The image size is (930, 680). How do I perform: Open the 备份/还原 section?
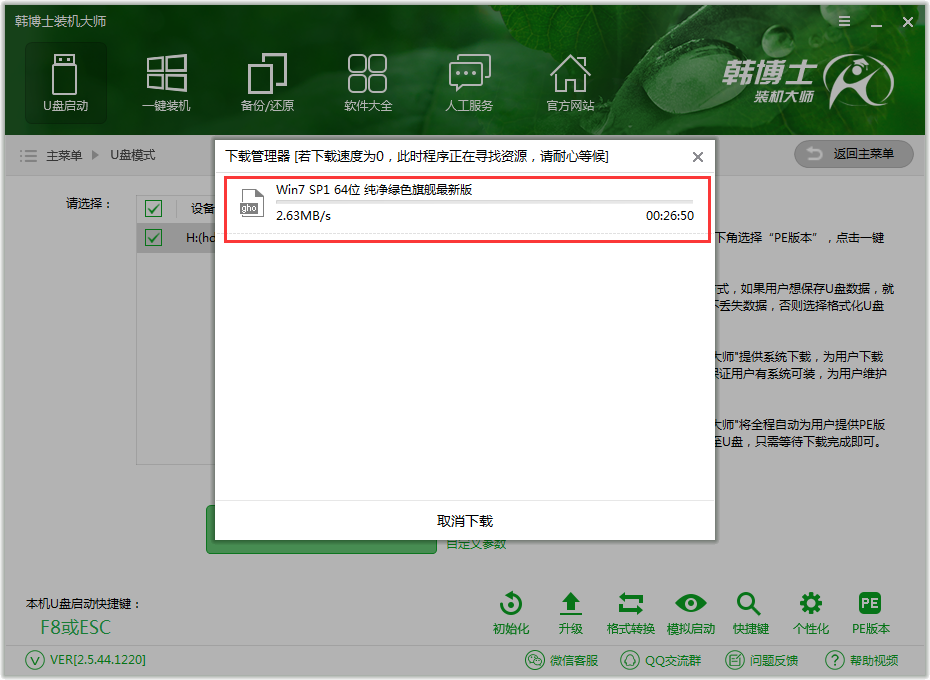click(x=267, y=83)
